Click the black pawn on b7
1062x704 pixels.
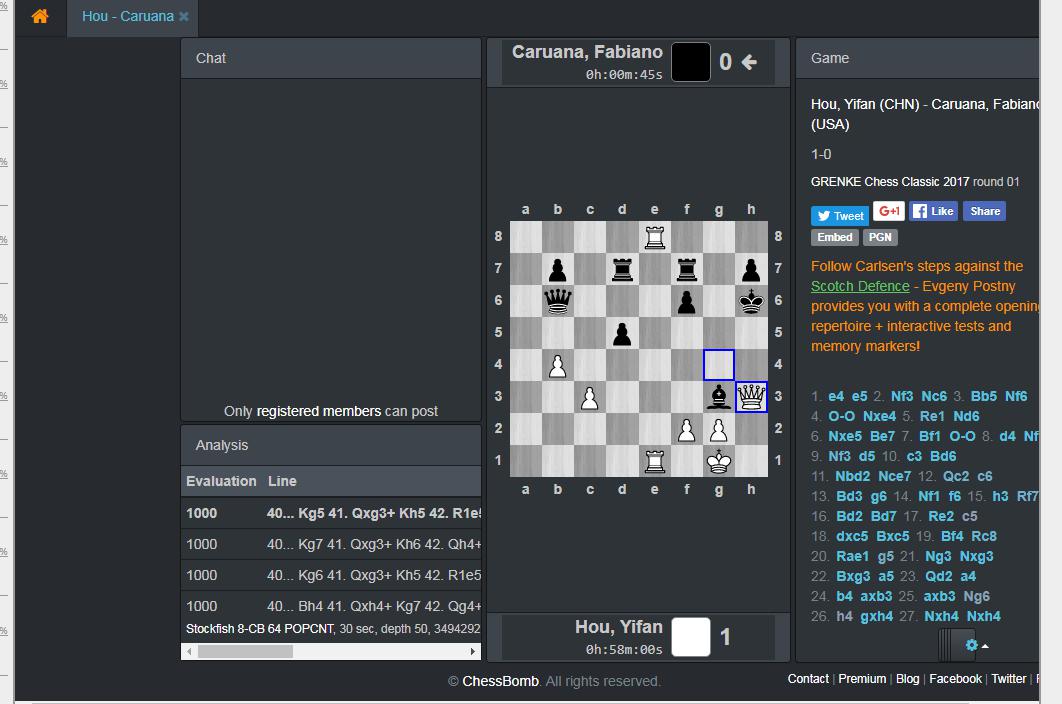pos(557,269)
